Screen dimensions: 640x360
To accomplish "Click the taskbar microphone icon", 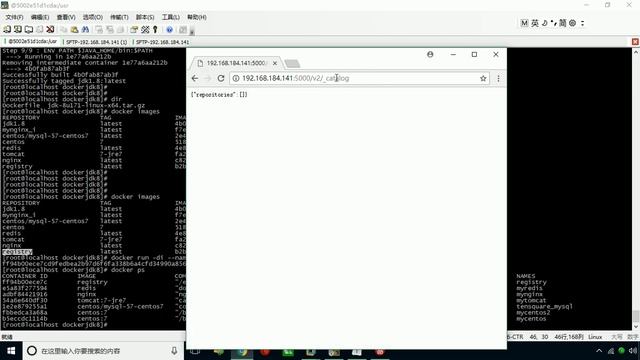I will coord(174,351).
